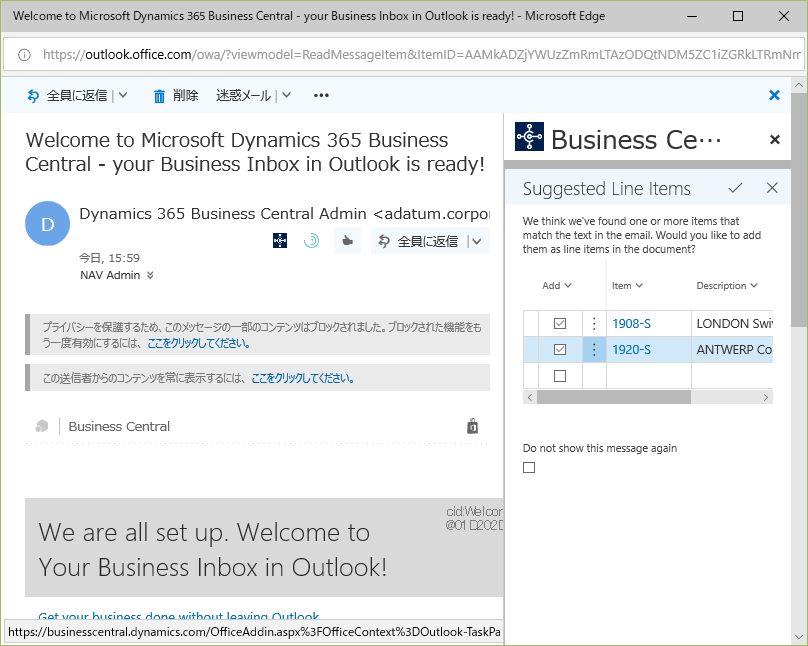Minimize the Microsoft Edge window
The image size is (808, 646).
coord(692,16)
